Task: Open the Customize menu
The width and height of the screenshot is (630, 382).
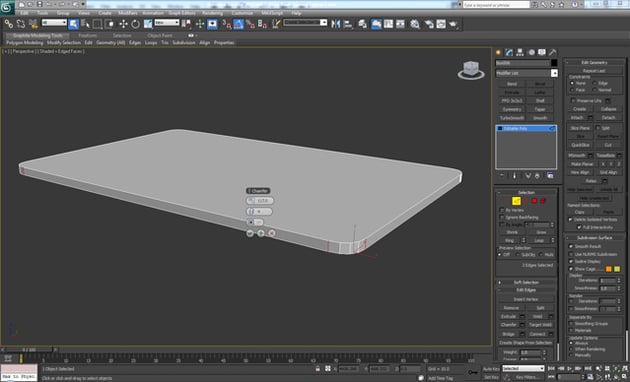Action: 242,13
